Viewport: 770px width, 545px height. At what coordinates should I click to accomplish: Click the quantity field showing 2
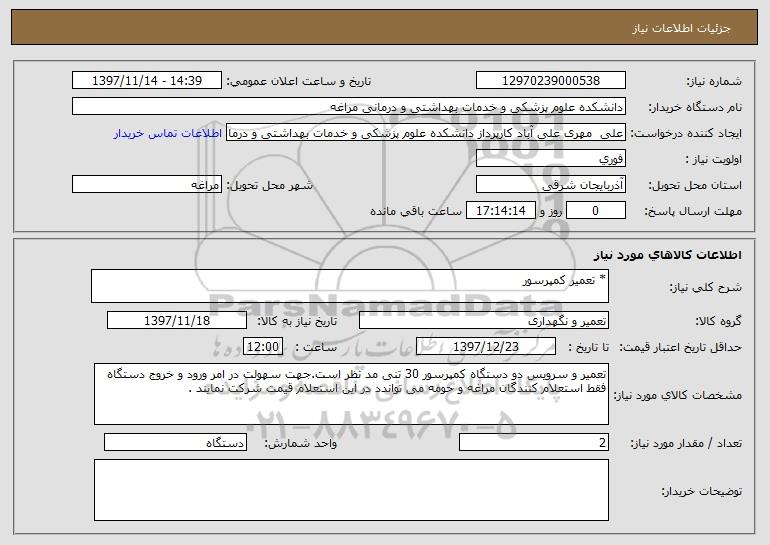(x=534, y=442)
